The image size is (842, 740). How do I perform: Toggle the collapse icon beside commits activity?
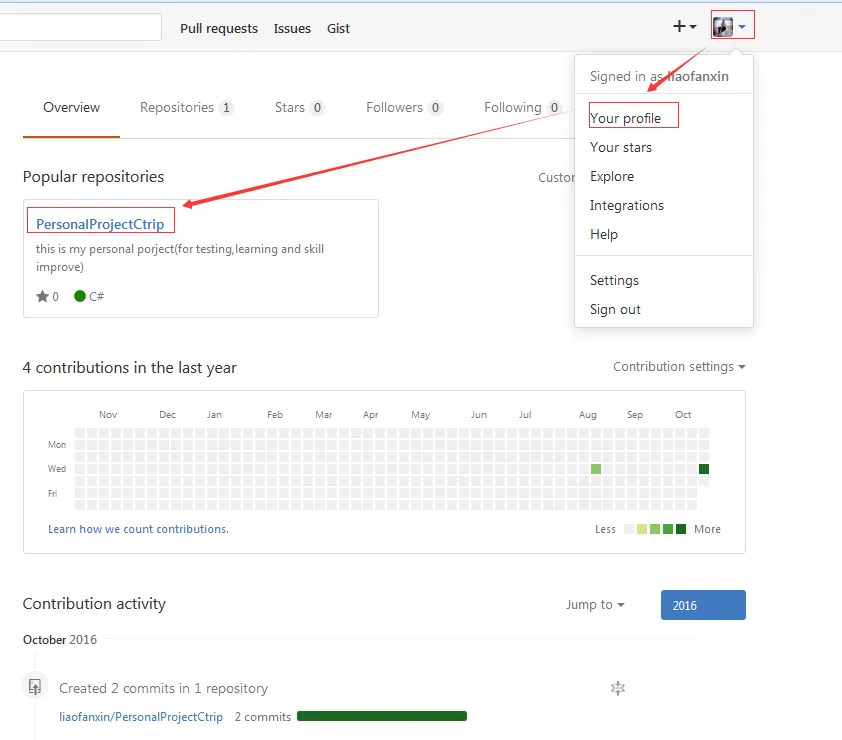[618, 688]
